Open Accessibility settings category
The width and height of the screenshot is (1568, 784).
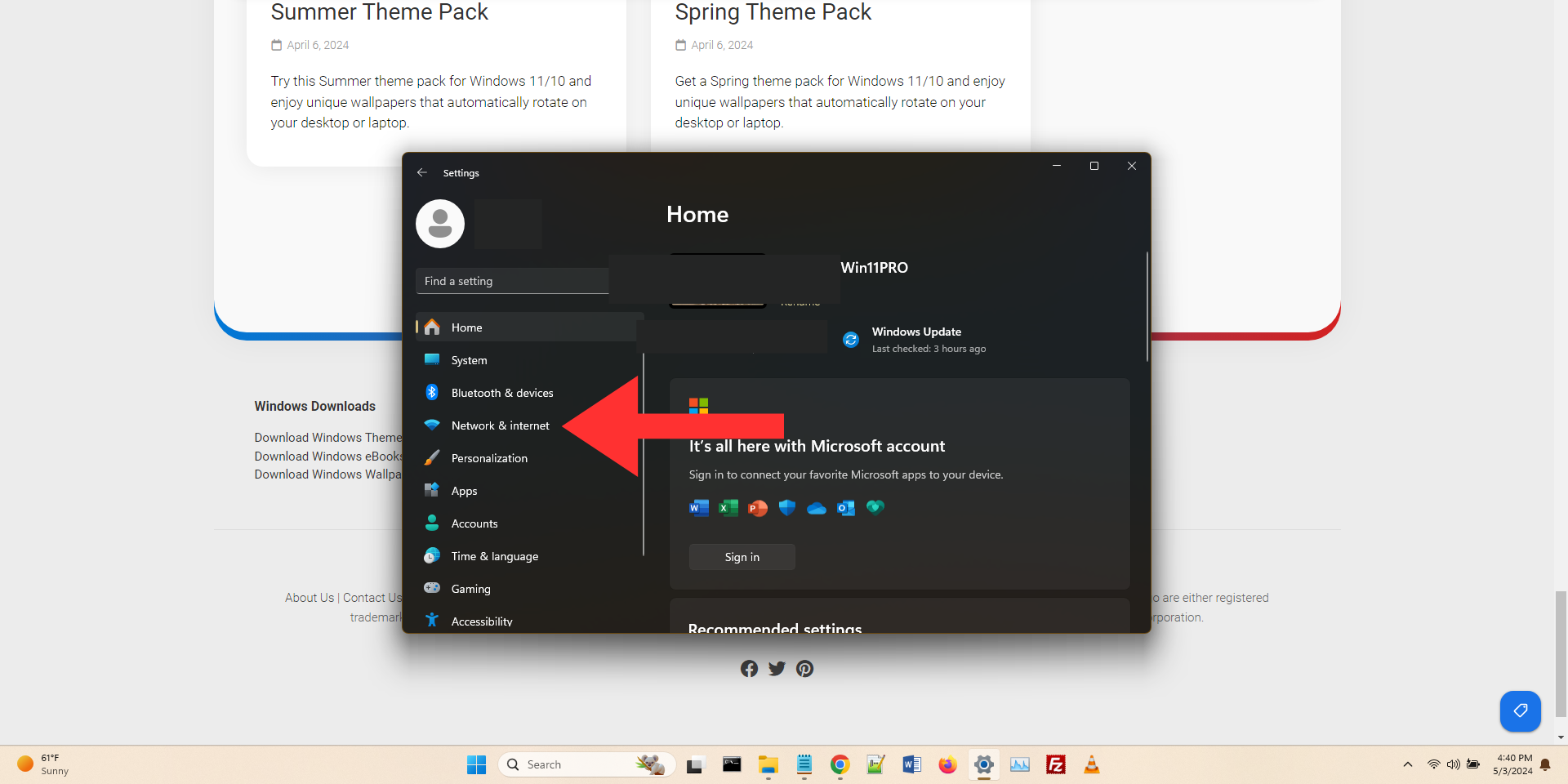(529, 621)
